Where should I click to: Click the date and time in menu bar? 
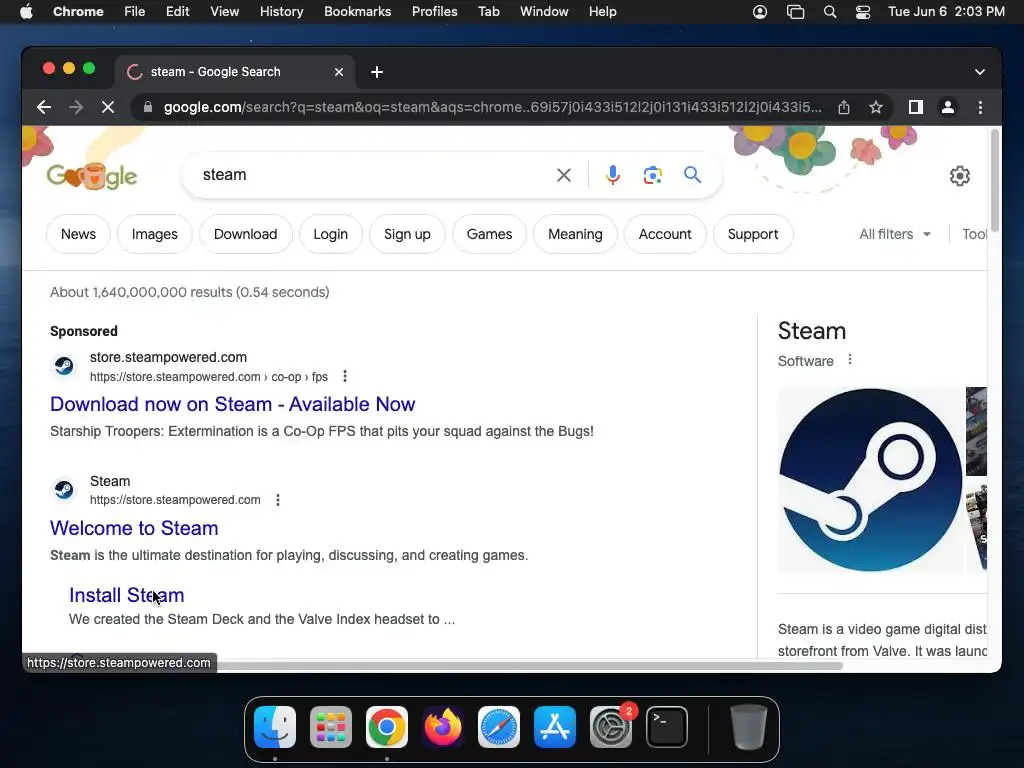[x=946, y=12]
